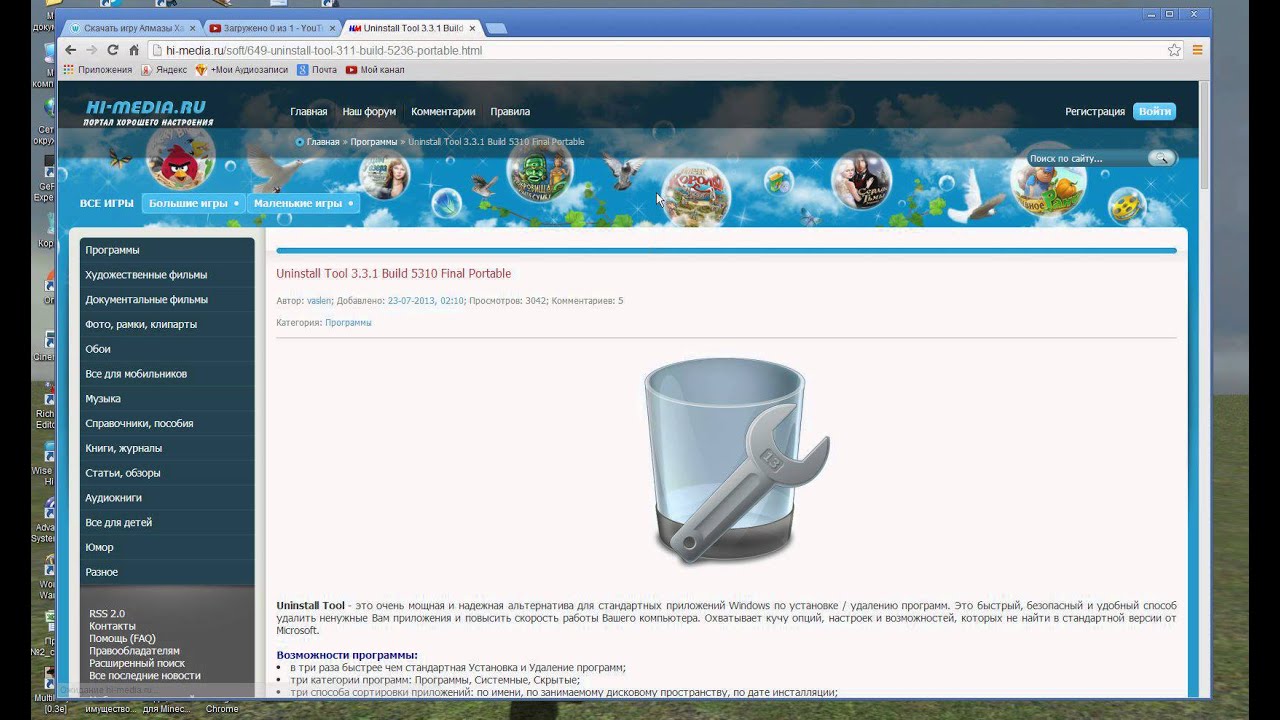Open Комментарии in the site menu
Image resolution: width=1280 pixels, height=720 pixels.
pyautogui.click(x=443, y=112)
